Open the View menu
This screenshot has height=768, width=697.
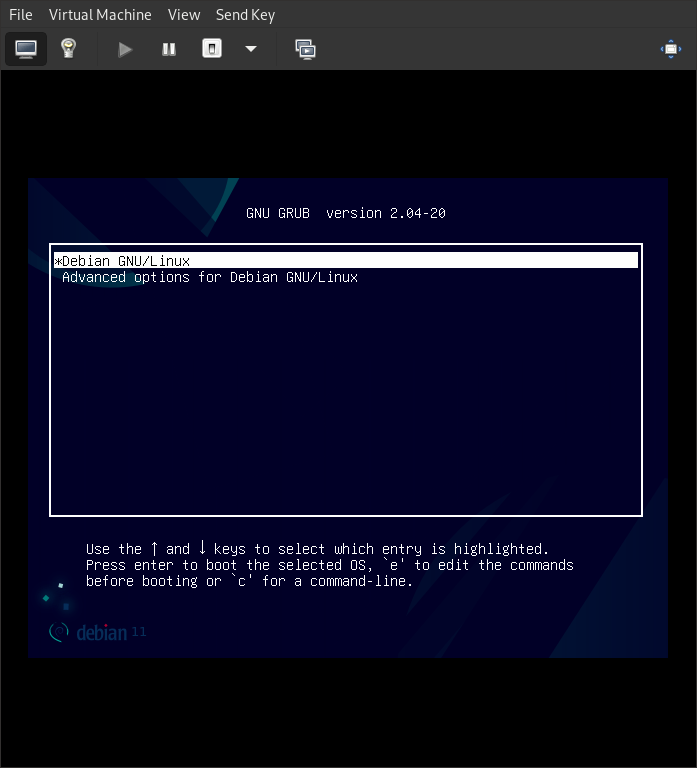184,15
